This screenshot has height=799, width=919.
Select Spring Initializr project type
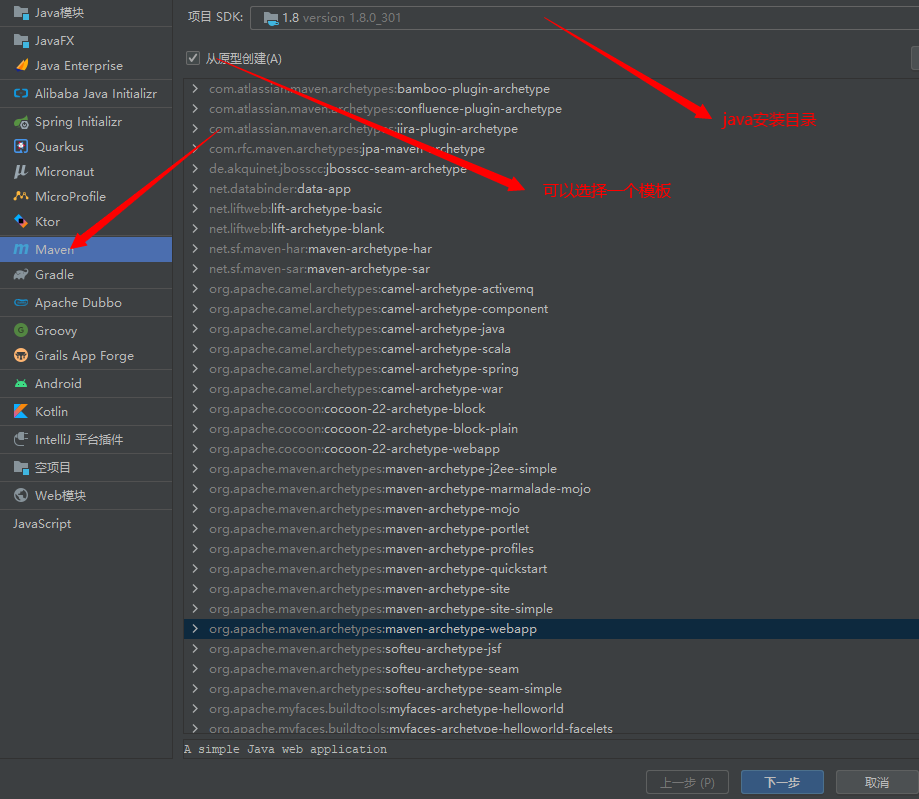(86, 122)
